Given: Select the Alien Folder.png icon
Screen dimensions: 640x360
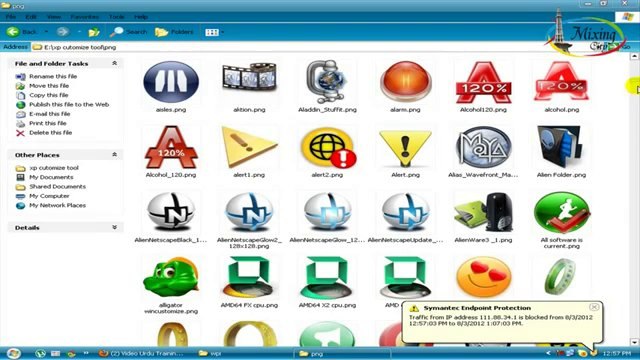Looking at the screenshot, I should coord(560,147).
